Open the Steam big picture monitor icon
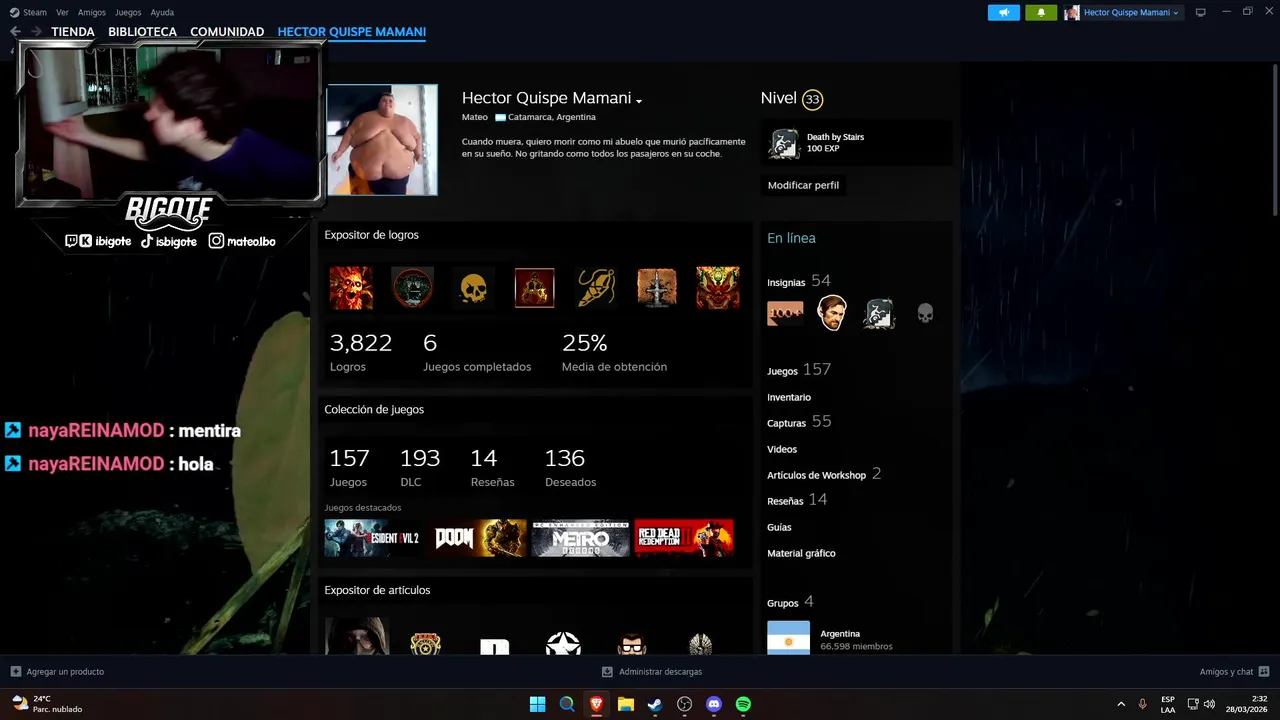The image size is (1280, 720). click(x=1201, y=12)
